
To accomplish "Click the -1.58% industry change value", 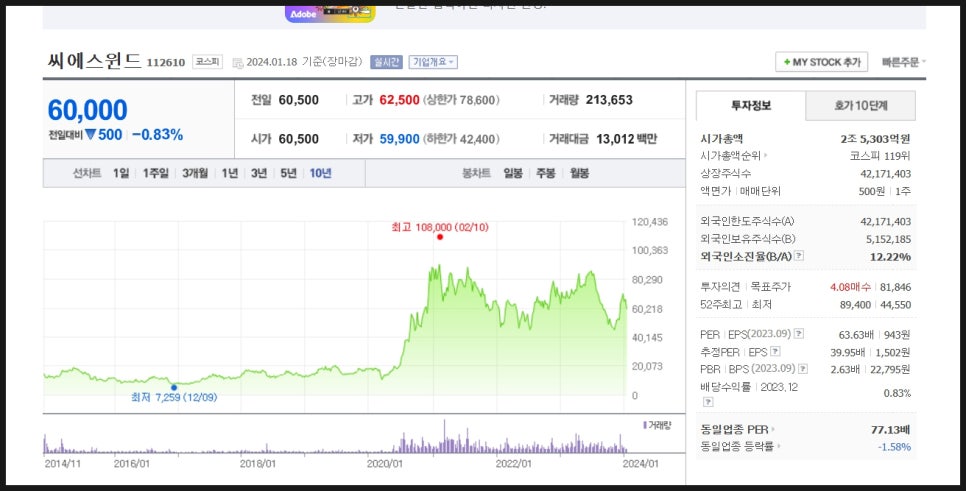I will tap(894, 447).
